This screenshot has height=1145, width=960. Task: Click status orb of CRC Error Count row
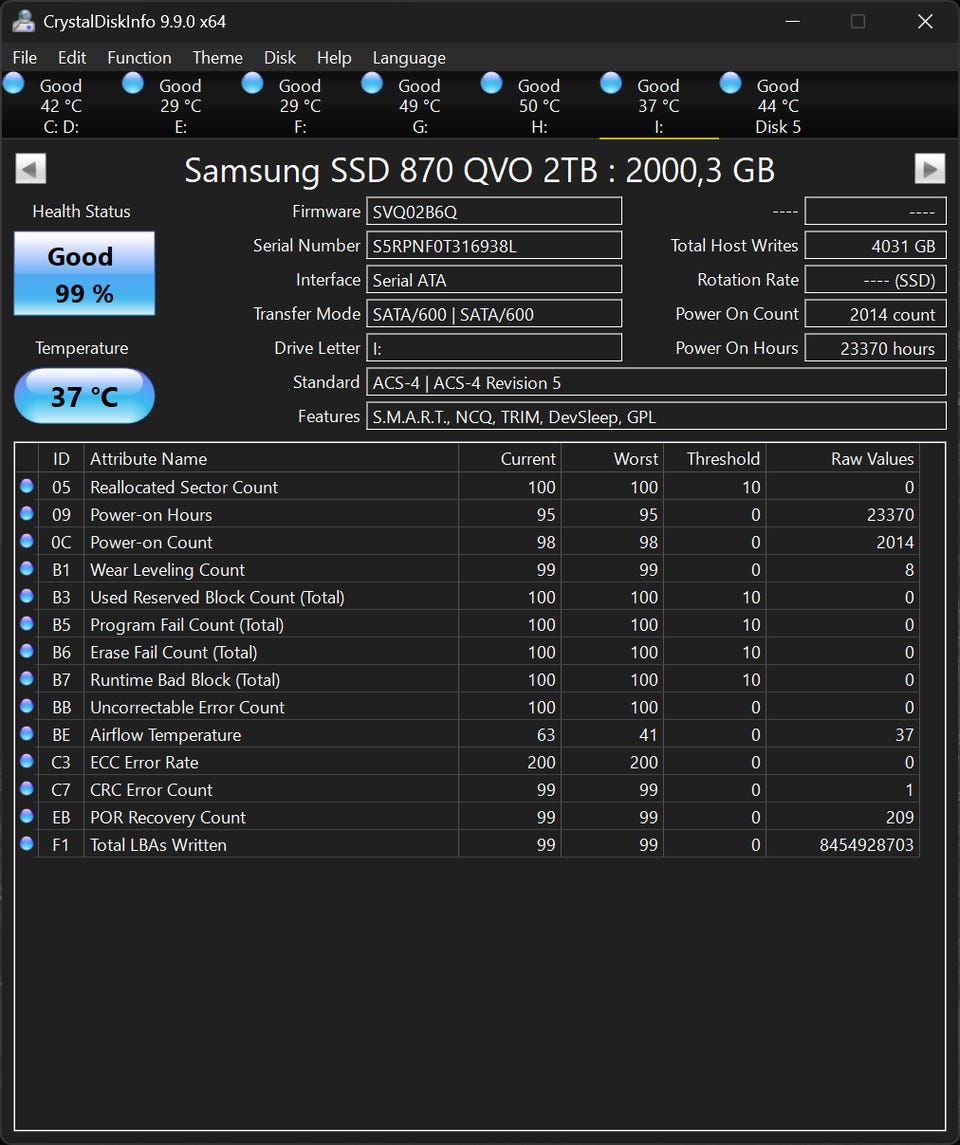tap(27, 789)
